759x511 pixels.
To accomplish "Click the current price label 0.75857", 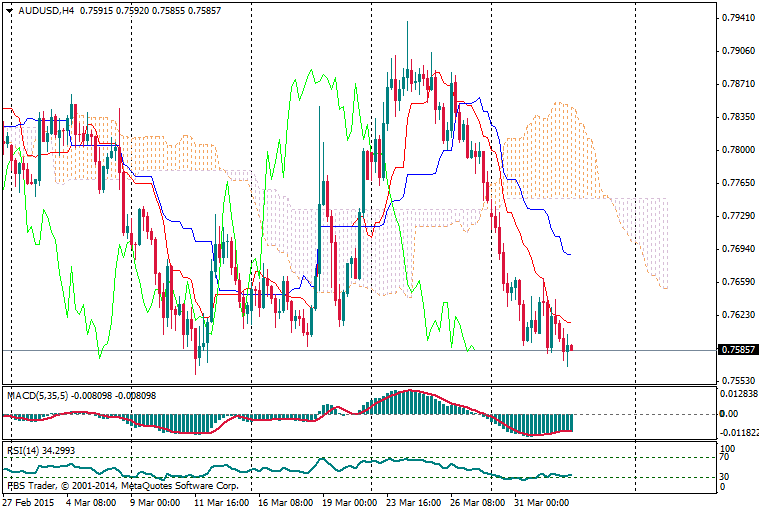I will [738, 349].
